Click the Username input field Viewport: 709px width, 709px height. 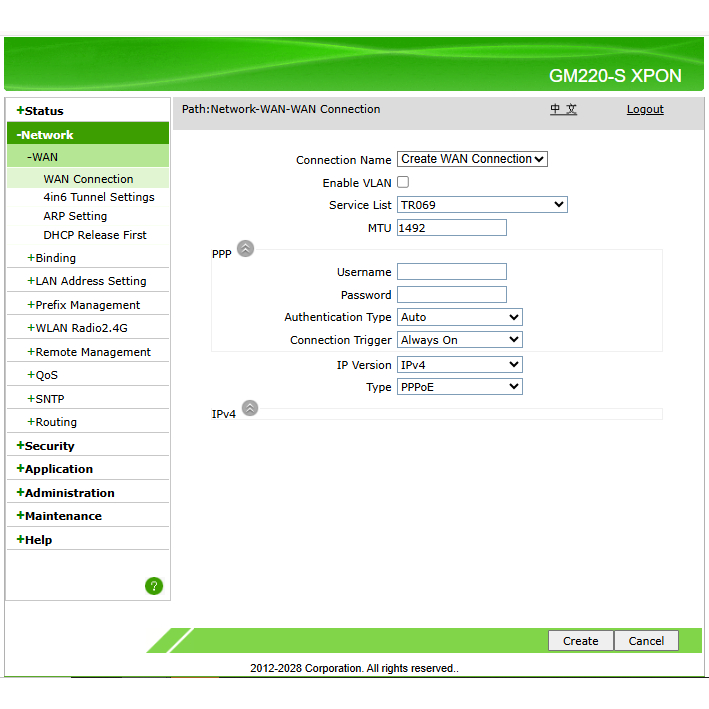451,272
